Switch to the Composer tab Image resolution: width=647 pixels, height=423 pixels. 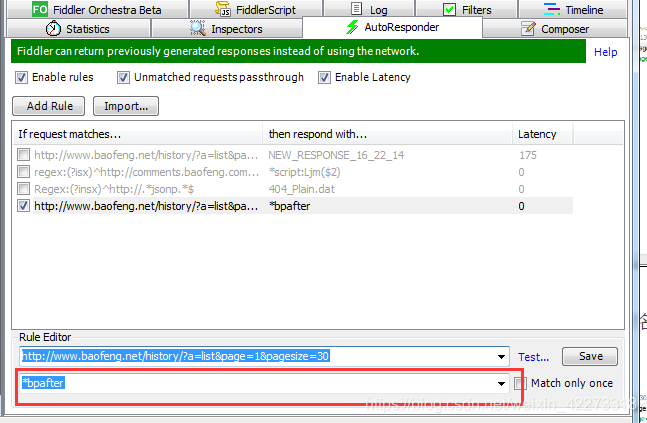pyautogui.click(x=555, y=28)
